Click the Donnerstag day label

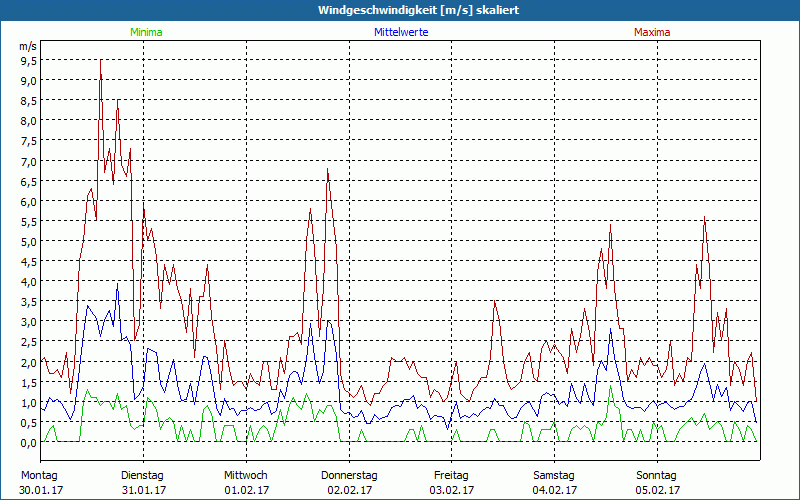tap(349, 476)
